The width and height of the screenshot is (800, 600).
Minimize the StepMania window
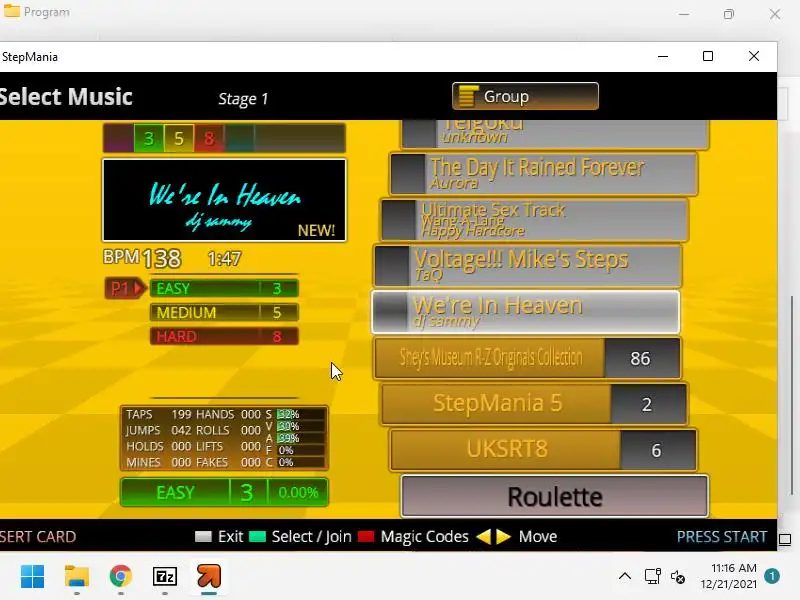(x=663, y=56)
